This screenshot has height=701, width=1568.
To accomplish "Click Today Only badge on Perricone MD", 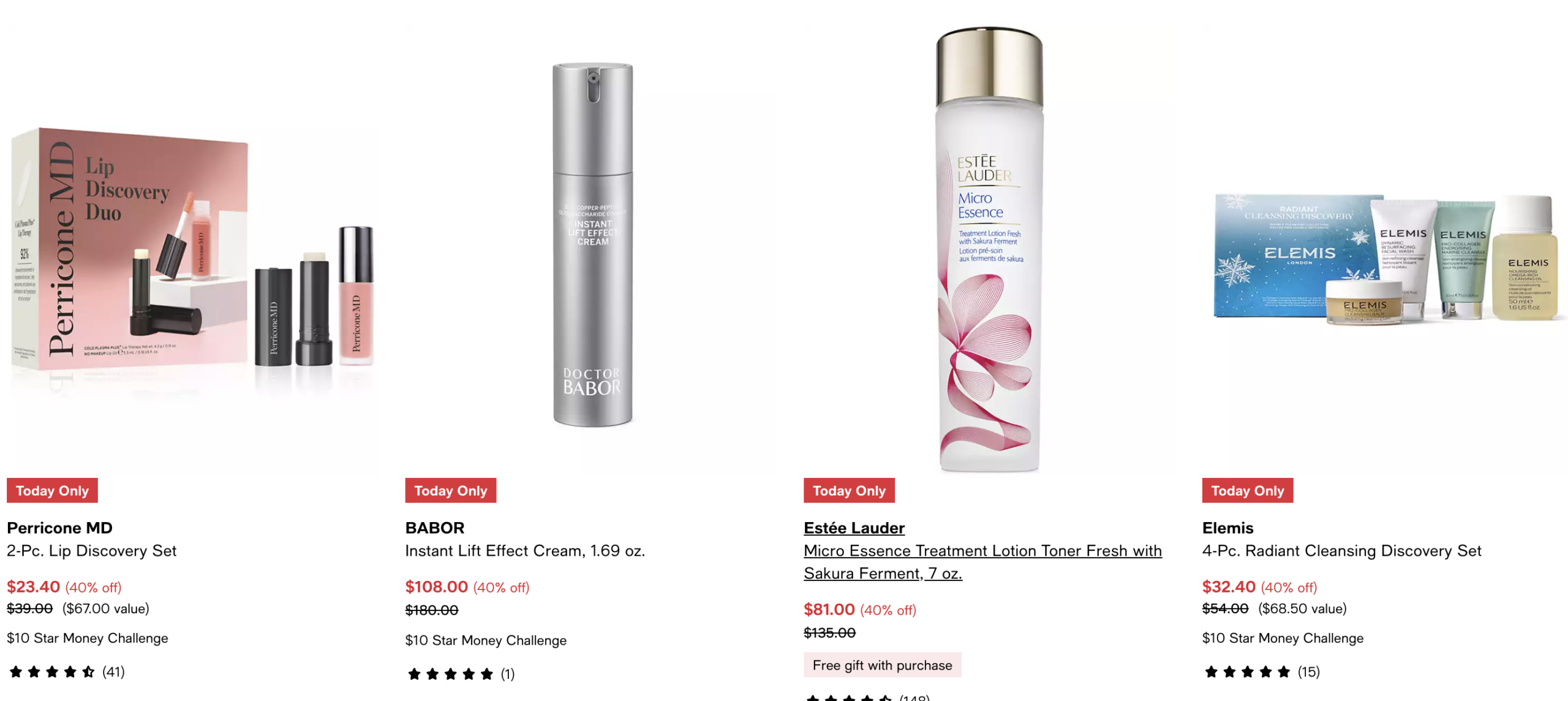I will click(x=52, y=490).
